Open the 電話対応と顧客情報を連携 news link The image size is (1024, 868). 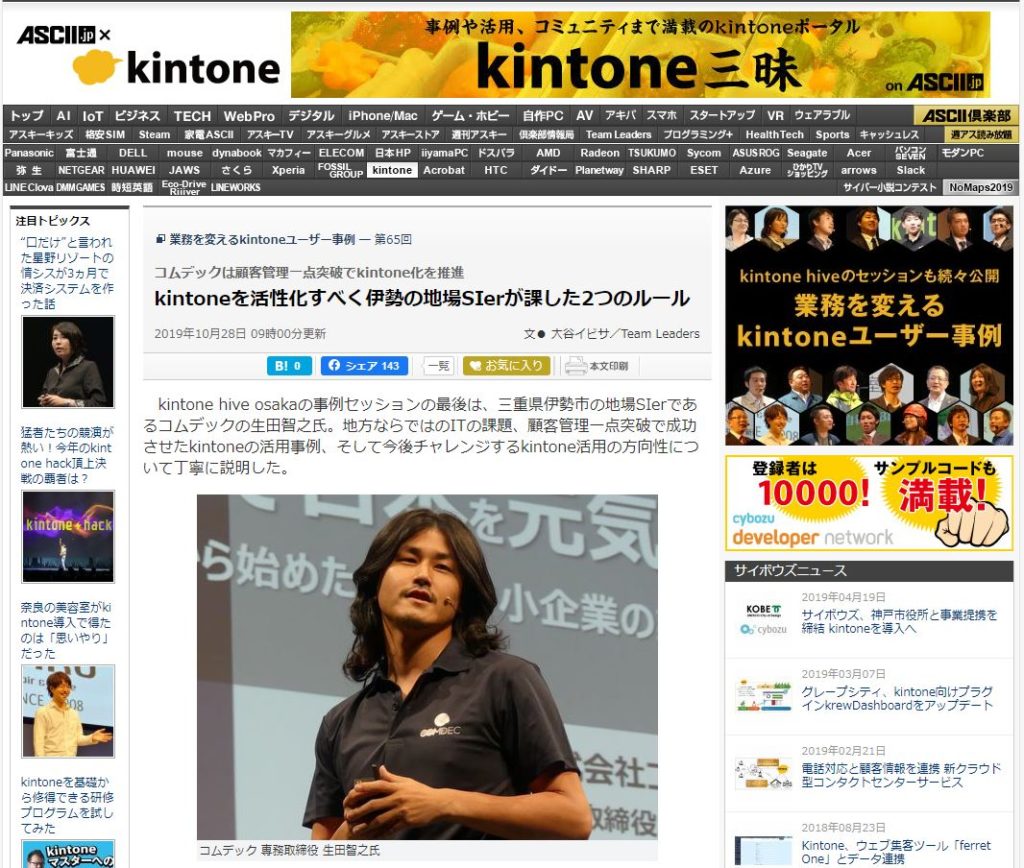coord(901,775)
